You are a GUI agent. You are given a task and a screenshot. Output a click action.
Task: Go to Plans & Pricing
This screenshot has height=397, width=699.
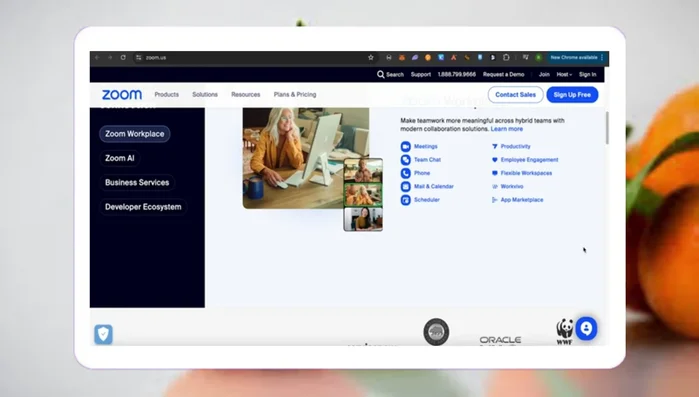coord(295,94)
